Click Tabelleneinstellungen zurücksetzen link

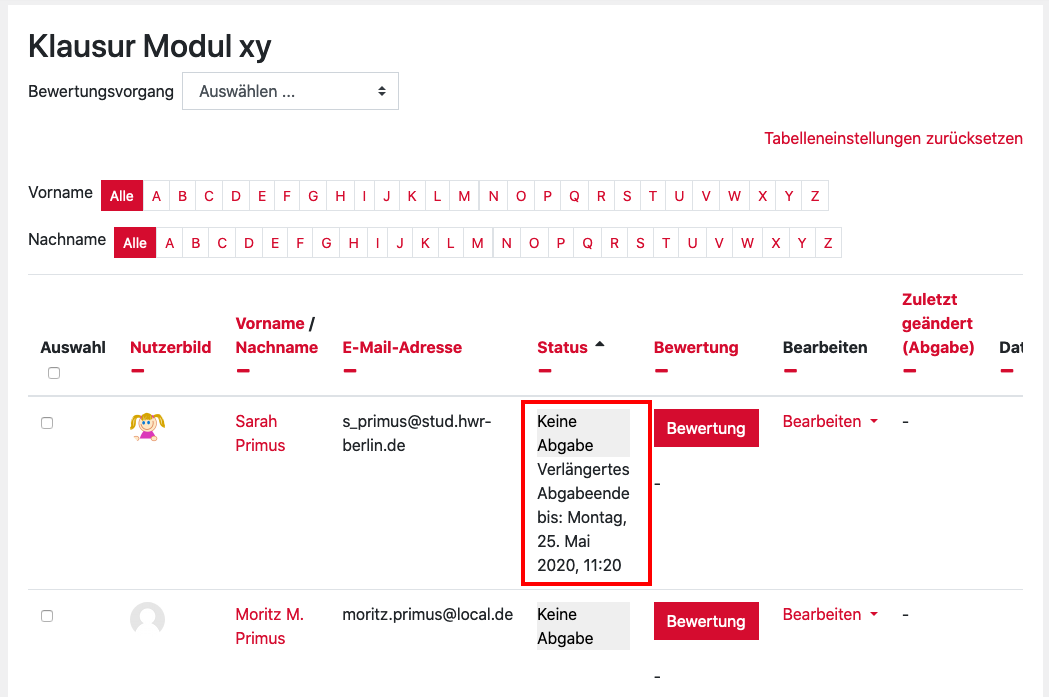[893, 138]
